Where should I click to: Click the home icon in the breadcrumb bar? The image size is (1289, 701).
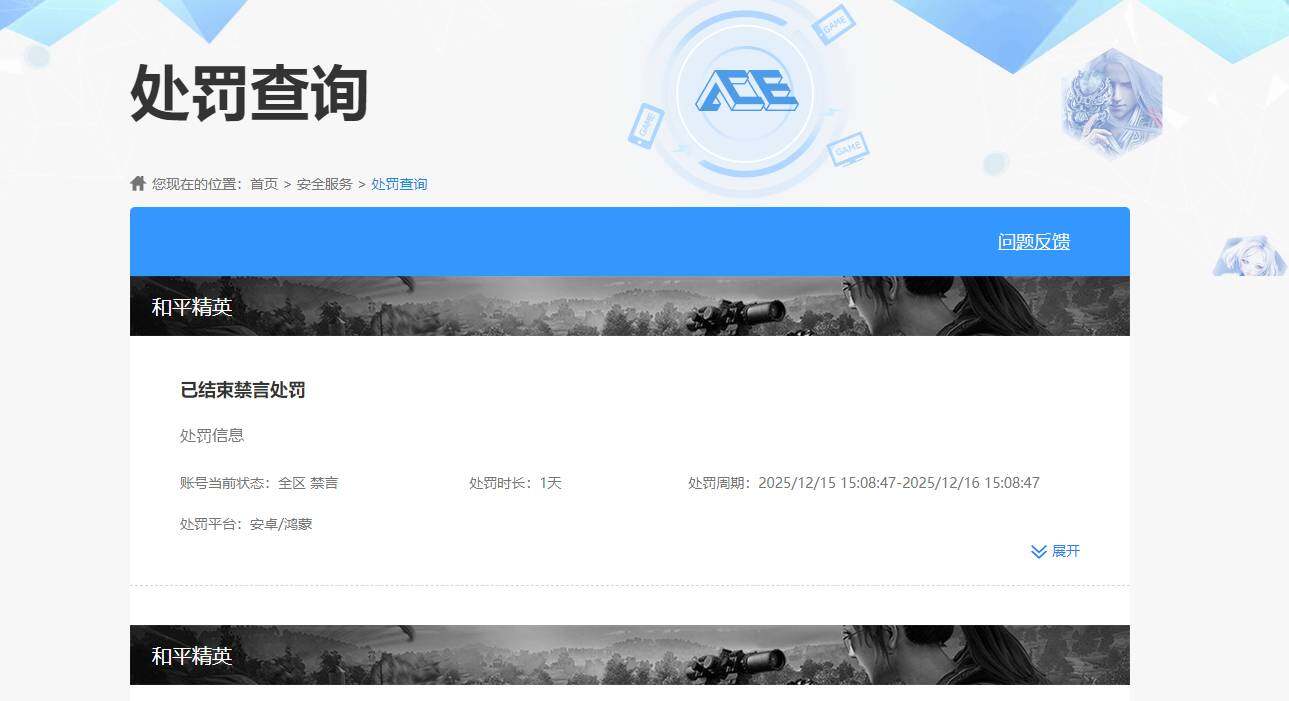click(x=137, y=182)
